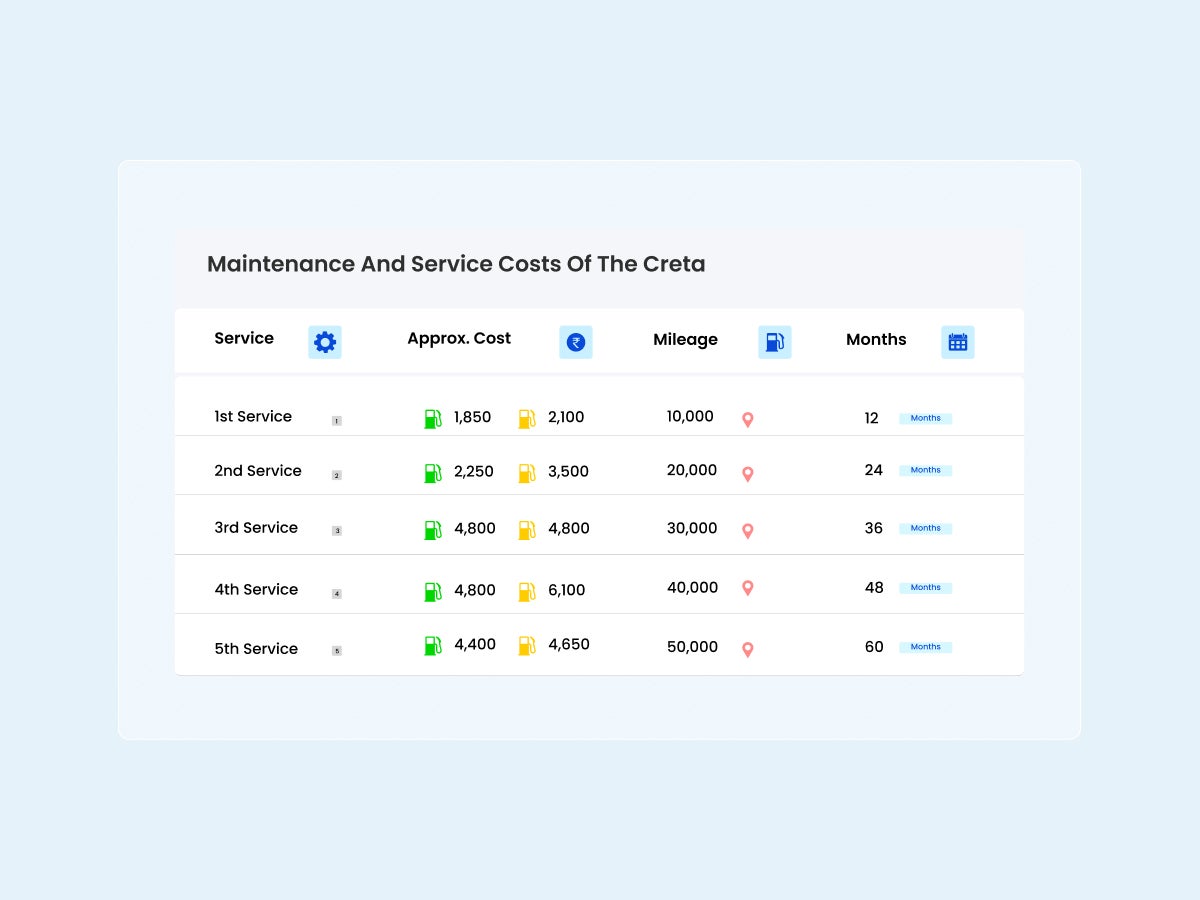
Task: Click the number 4 badge after 4th Service
Action: tap(337, 594)
